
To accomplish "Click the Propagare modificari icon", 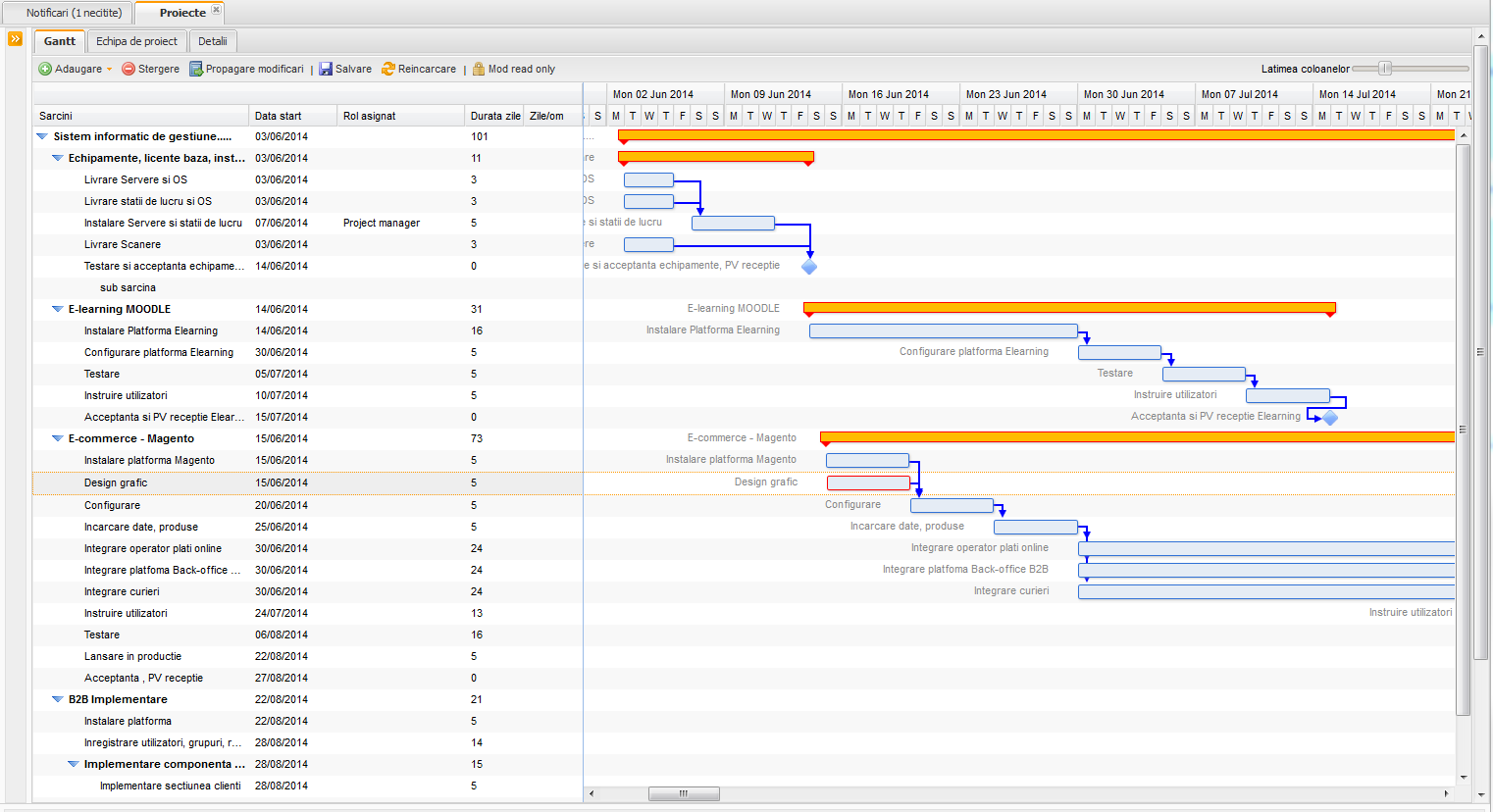I will [x=196, y=69].
